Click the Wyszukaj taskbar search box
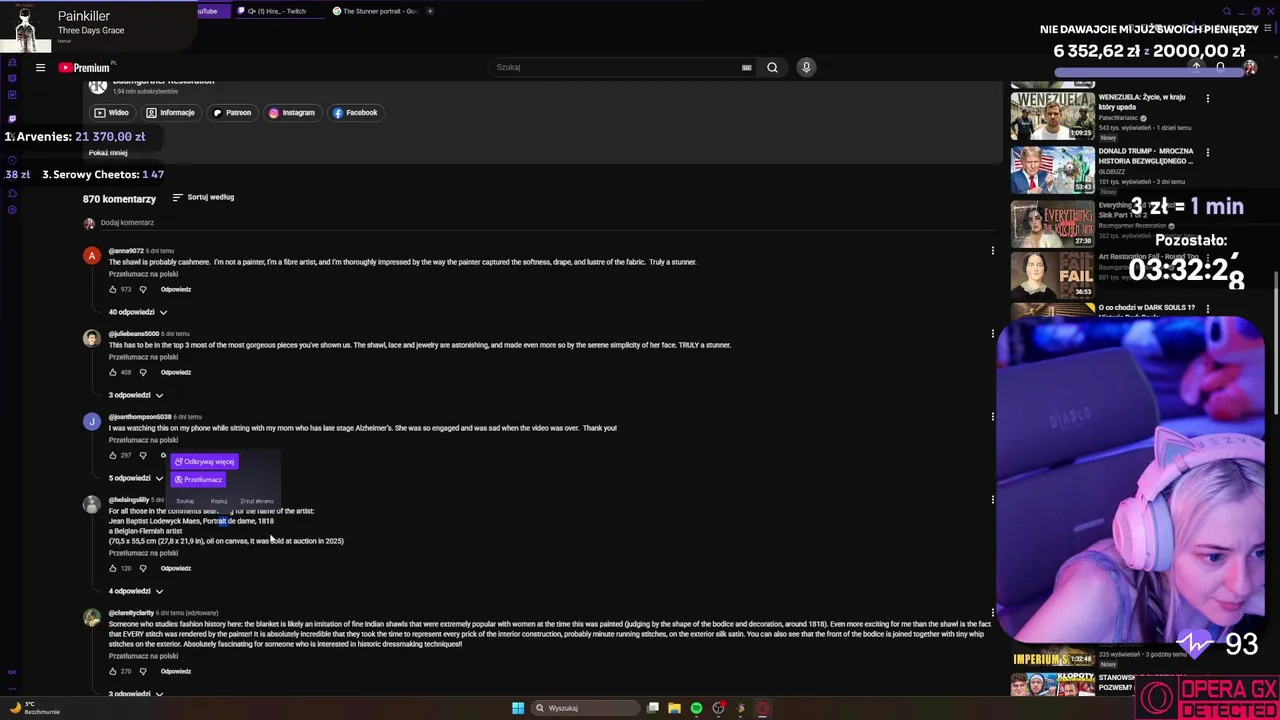The image size is (1280, 720). tap(584, 708)
